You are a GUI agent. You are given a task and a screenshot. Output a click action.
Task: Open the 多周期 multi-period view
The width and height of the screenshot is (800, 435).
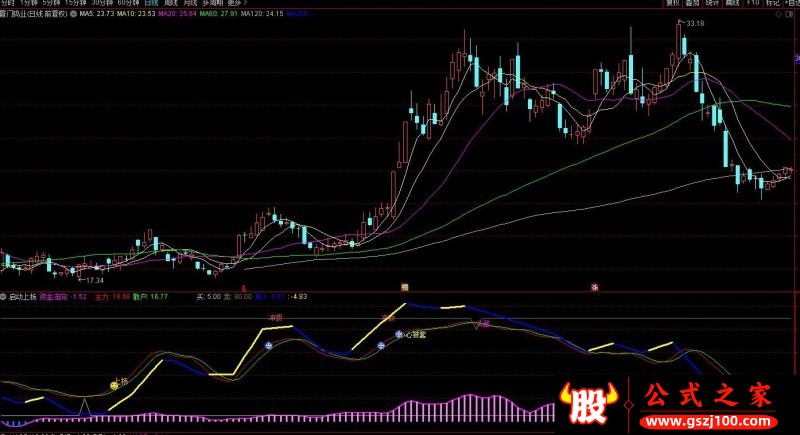(x=213, y=3)
